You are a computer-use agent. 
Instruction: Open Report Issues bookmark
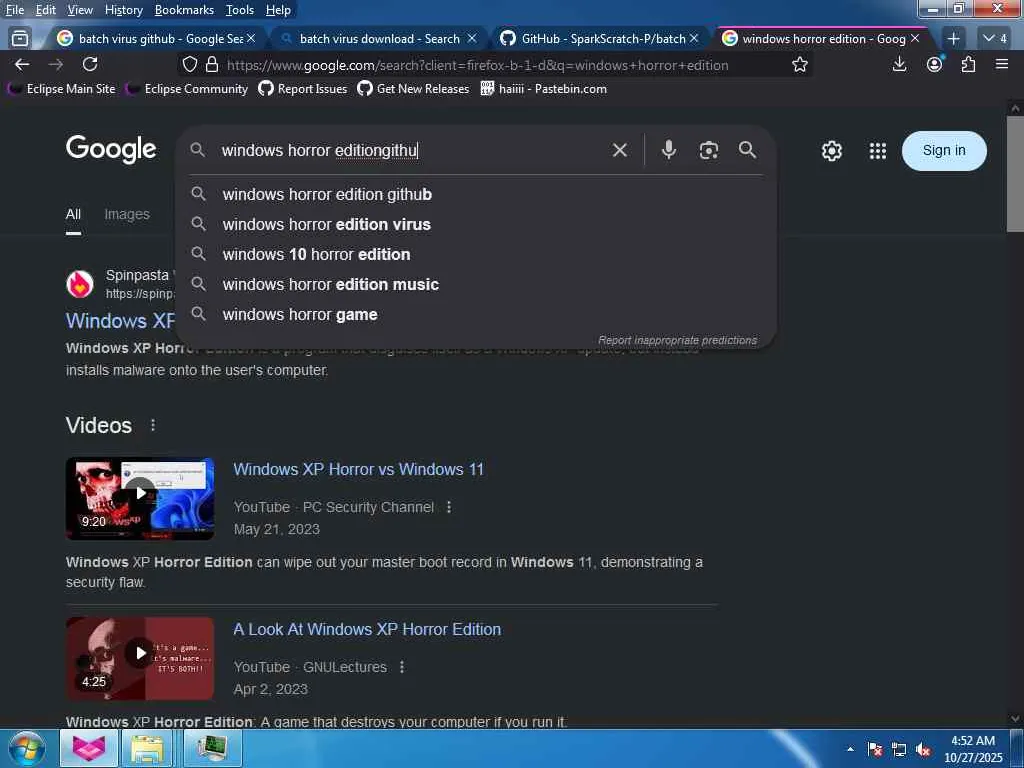(303, 89)
